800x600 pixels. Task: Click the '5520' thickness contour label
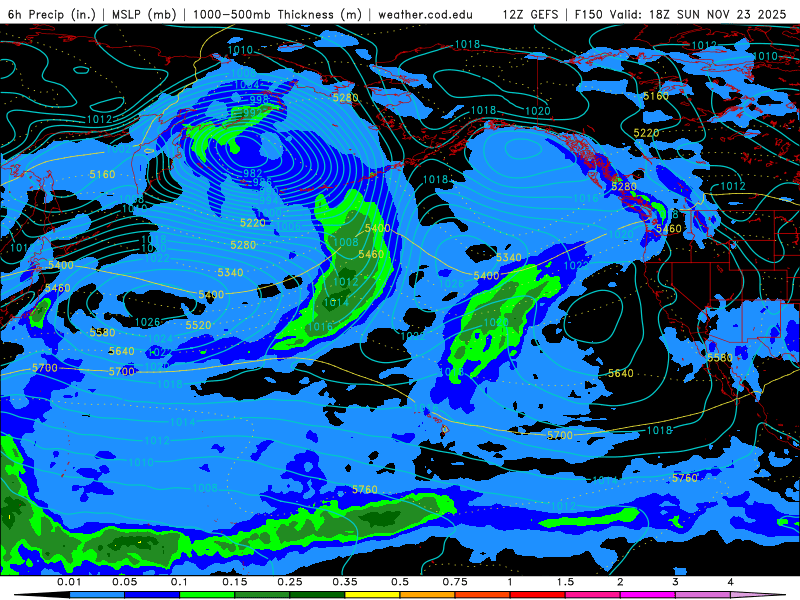198,325
